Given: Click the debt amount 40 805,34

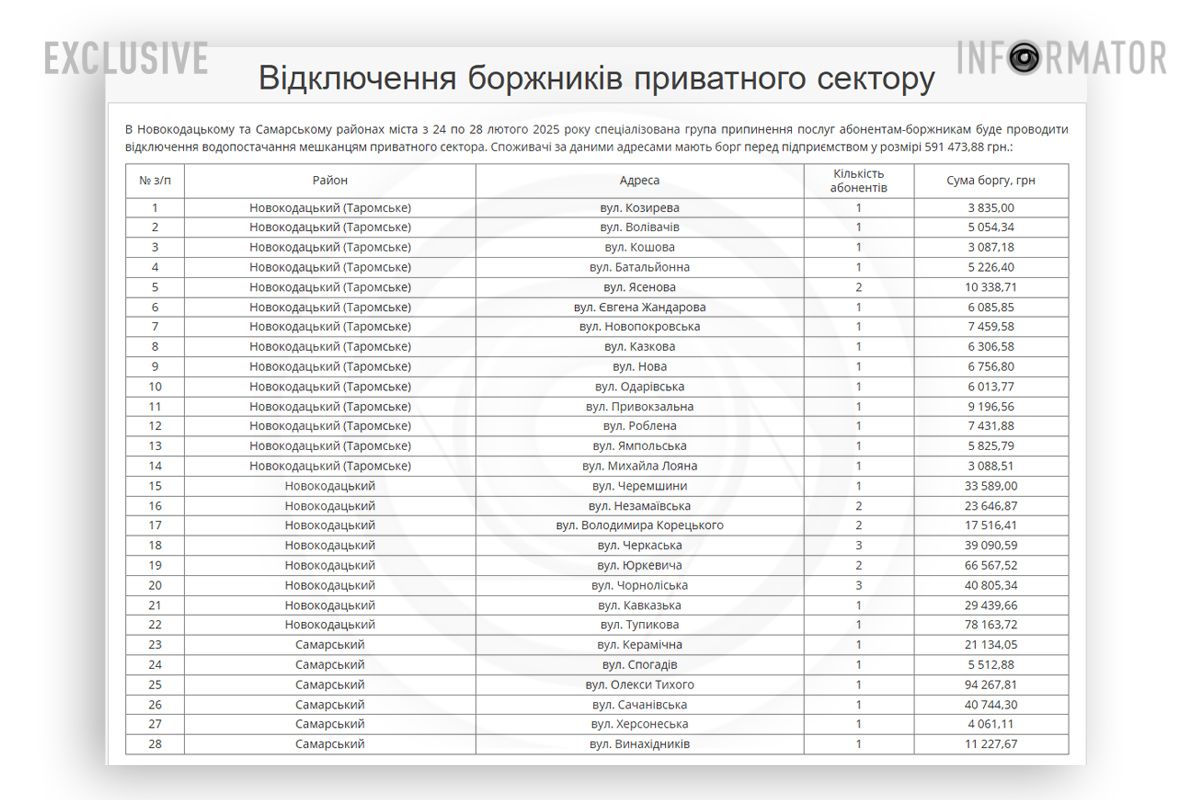Looking at the screenshot, I should coord(989,584).
